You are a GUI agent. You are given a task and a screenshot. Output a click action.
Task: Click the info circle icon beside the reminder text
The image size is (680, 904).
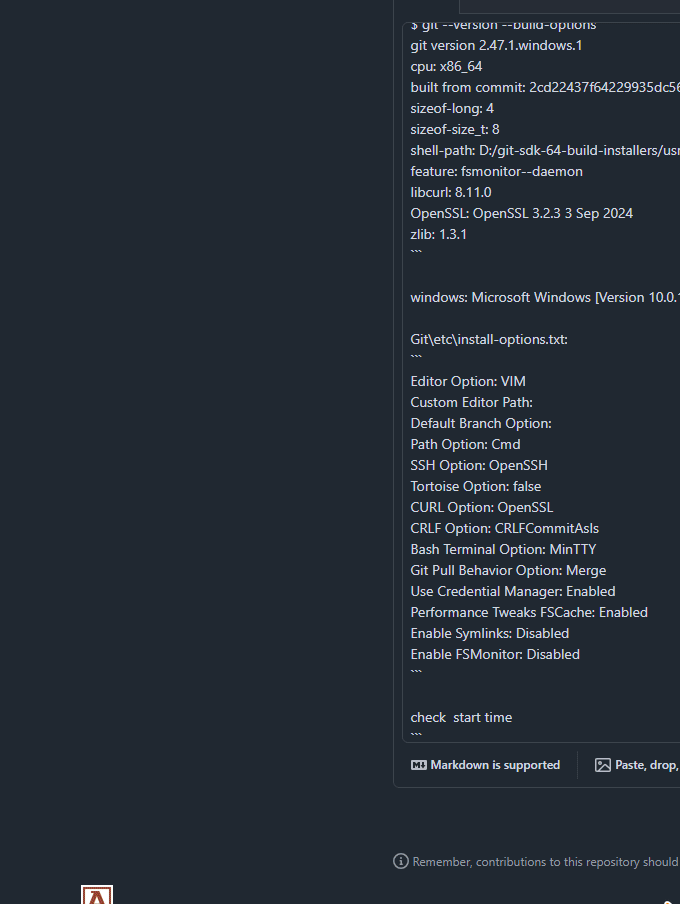[x=400, y=861]
